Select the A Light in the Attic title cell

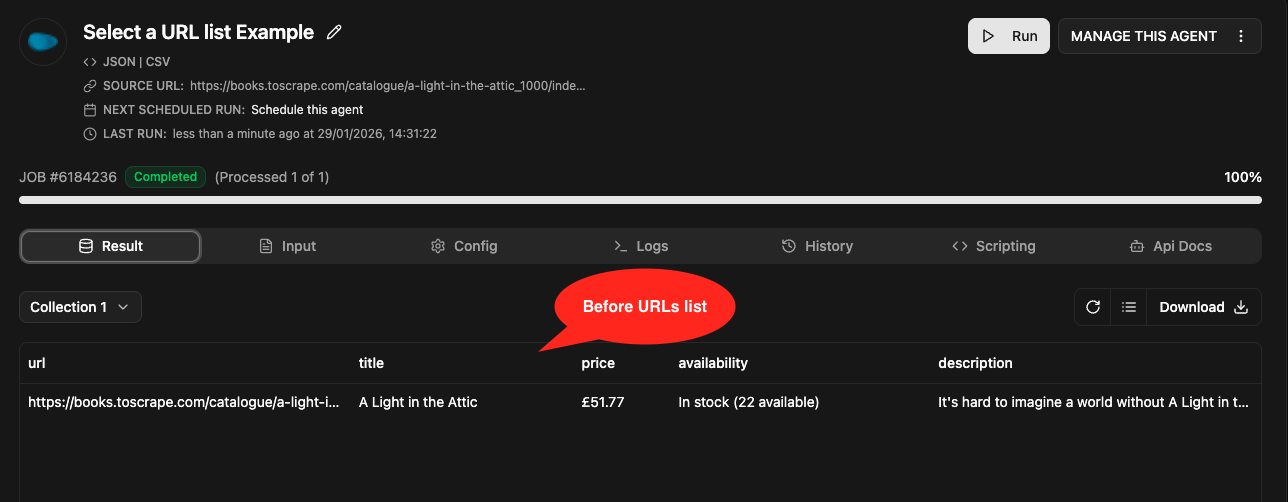click(418, 402)
